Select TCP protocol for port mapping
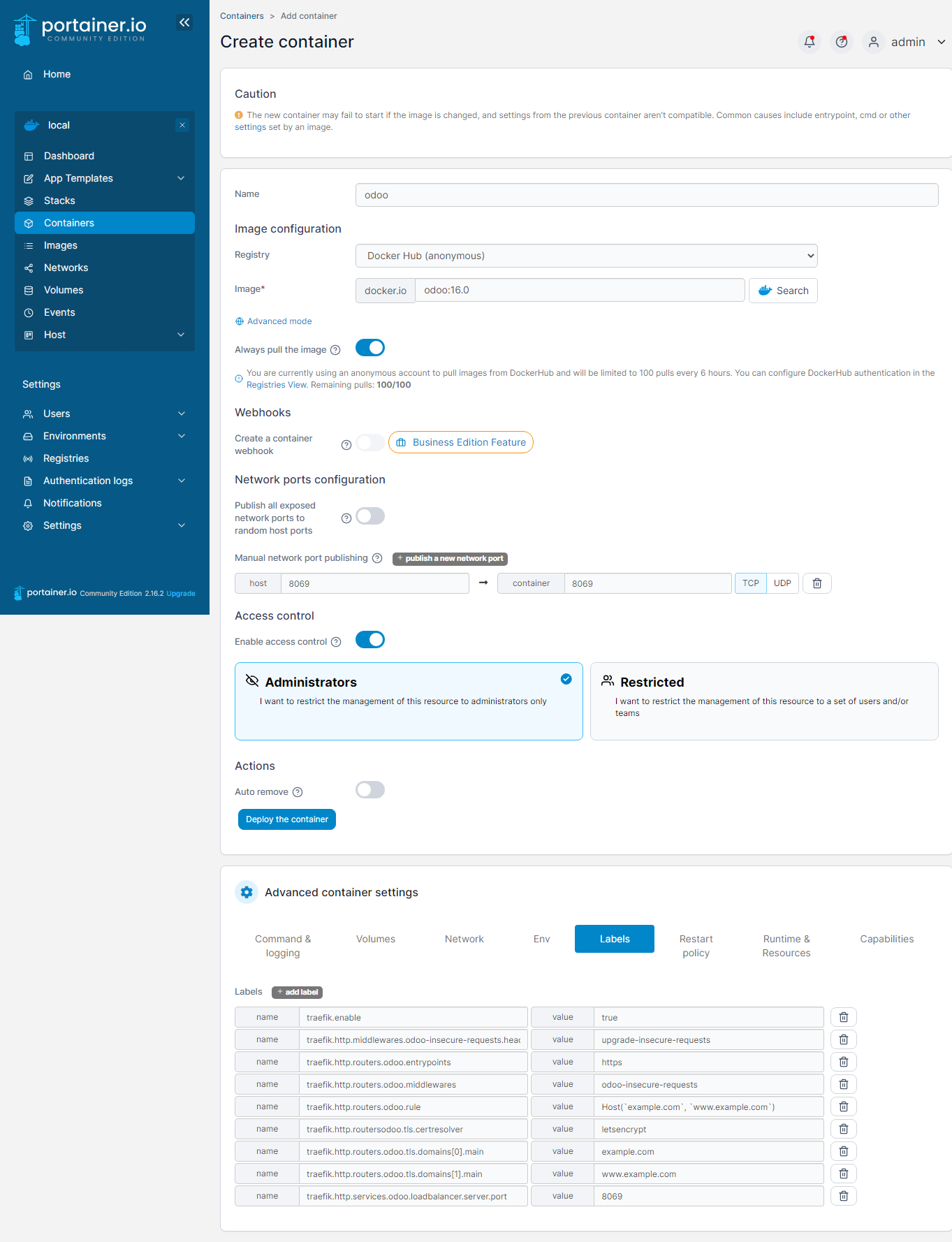952x1242 pixels. pos(751,583)
